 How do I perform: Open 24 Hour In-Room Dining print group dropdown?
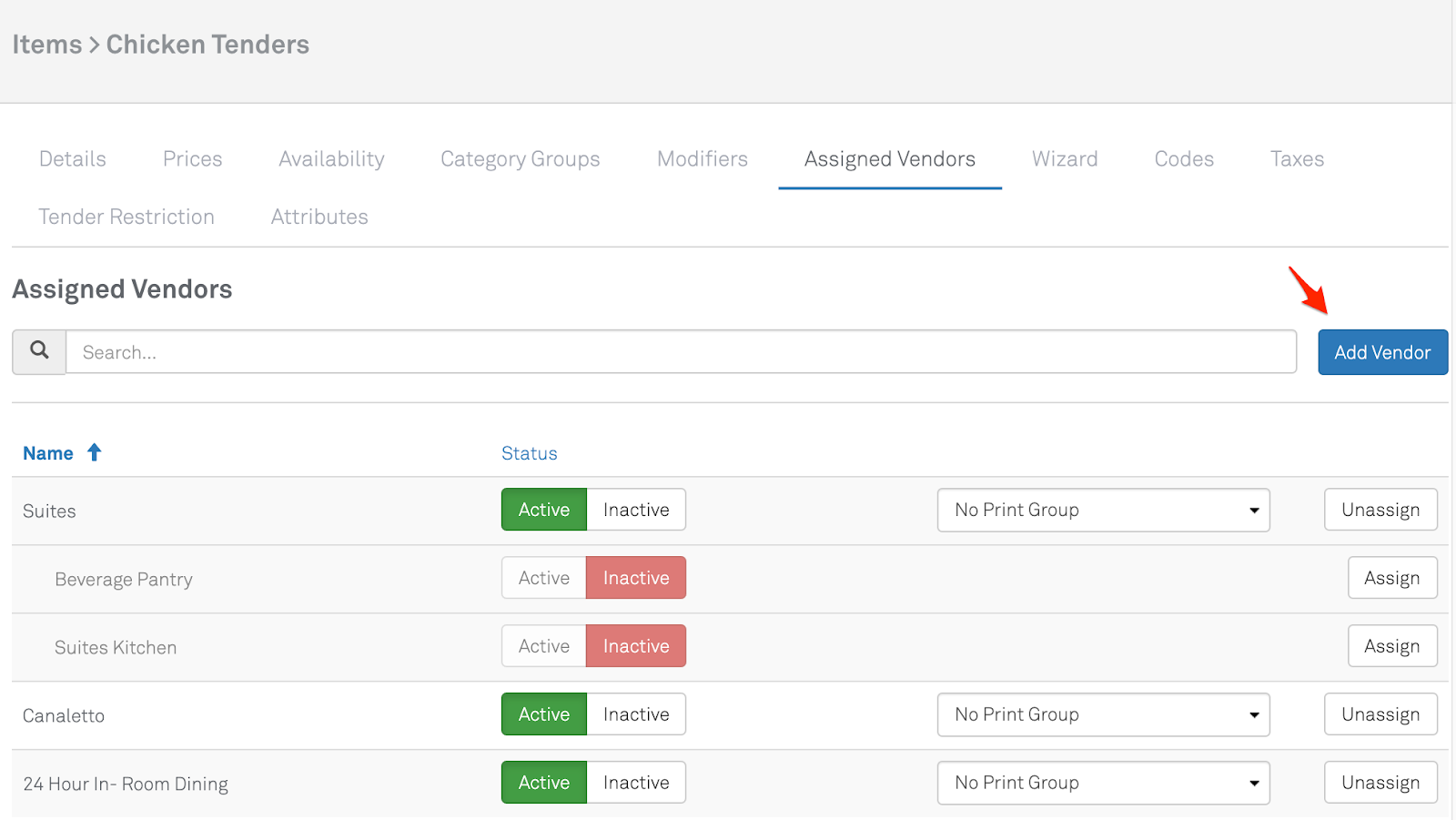pos(1103,783)
